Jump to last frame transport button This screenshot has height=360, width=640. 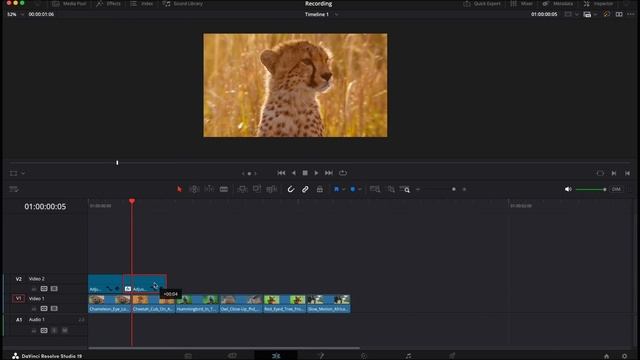[x=329, y=173]
